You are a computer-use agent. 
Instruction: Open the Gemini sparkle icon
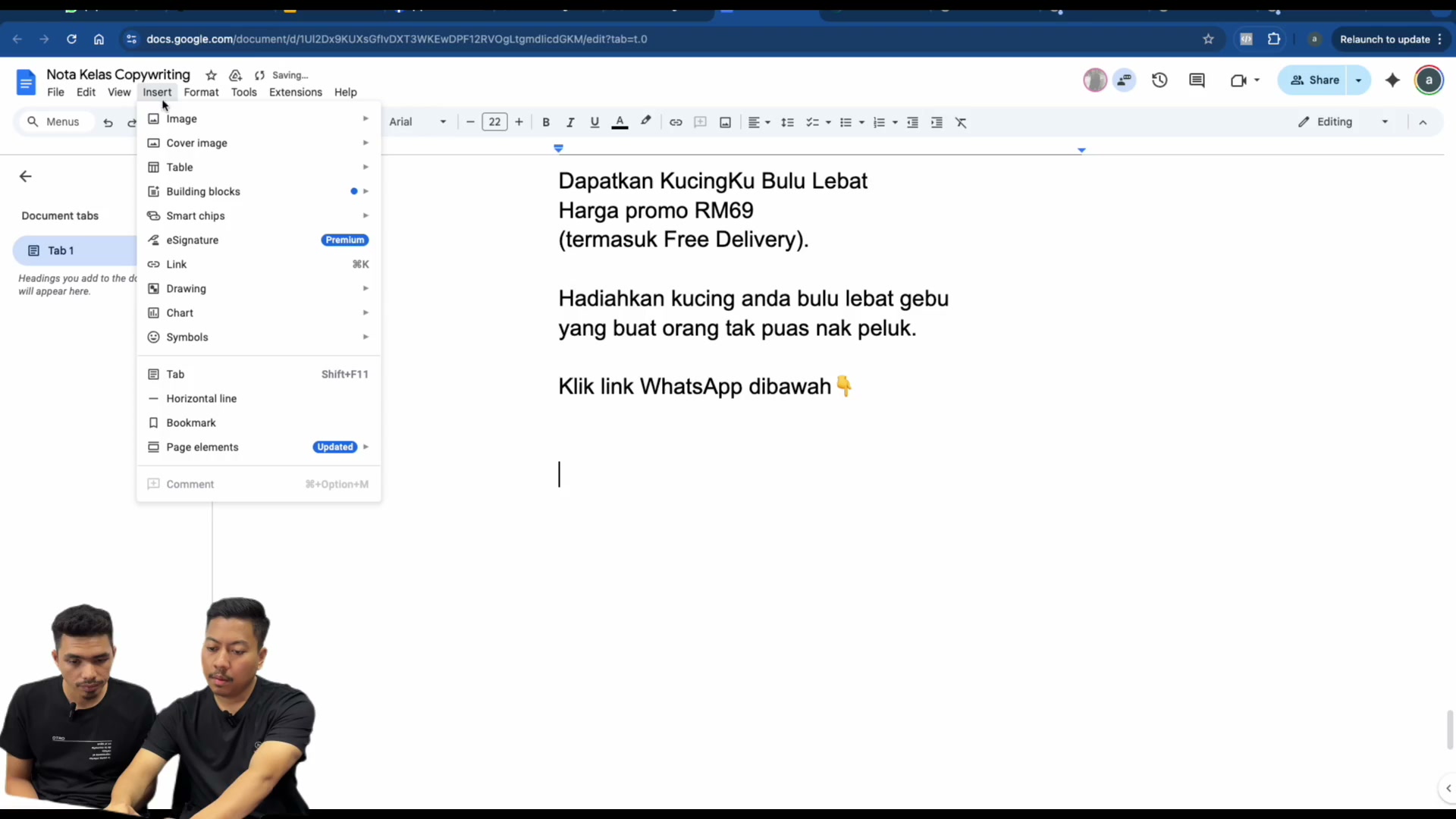point(1392,80)
